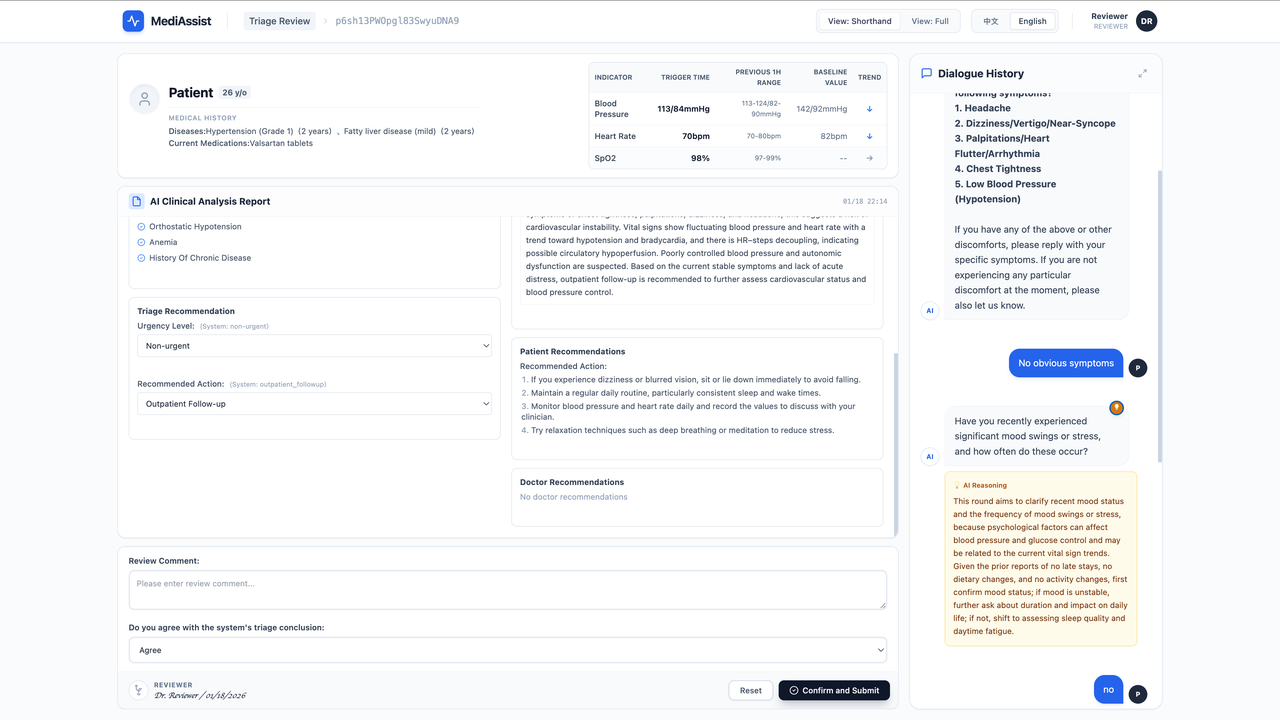Click the AI Clinical Analysis Report document icon
The image size is (1280, 720).
point(135,201)
